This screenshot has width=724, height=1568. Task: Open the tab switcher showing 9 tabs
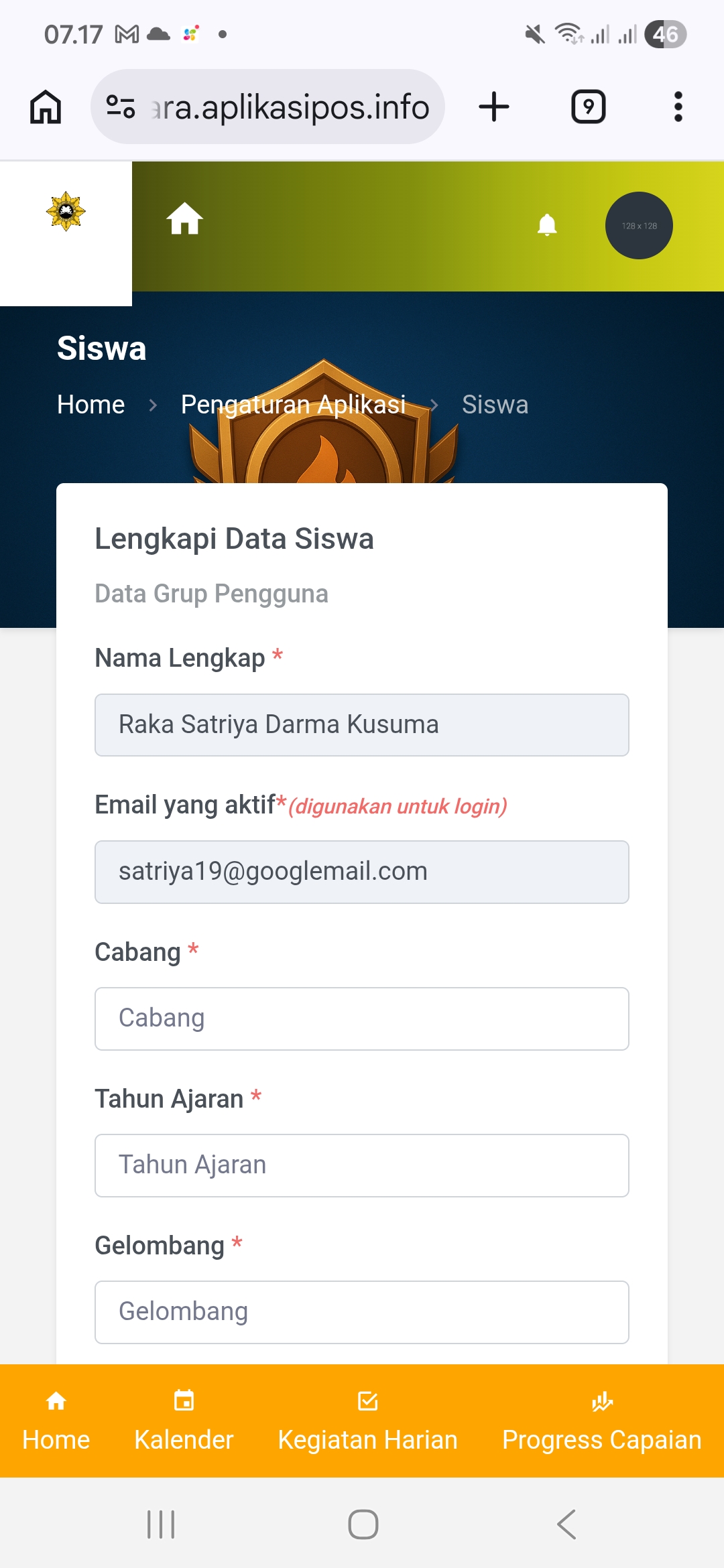click(x=588, y=107)
